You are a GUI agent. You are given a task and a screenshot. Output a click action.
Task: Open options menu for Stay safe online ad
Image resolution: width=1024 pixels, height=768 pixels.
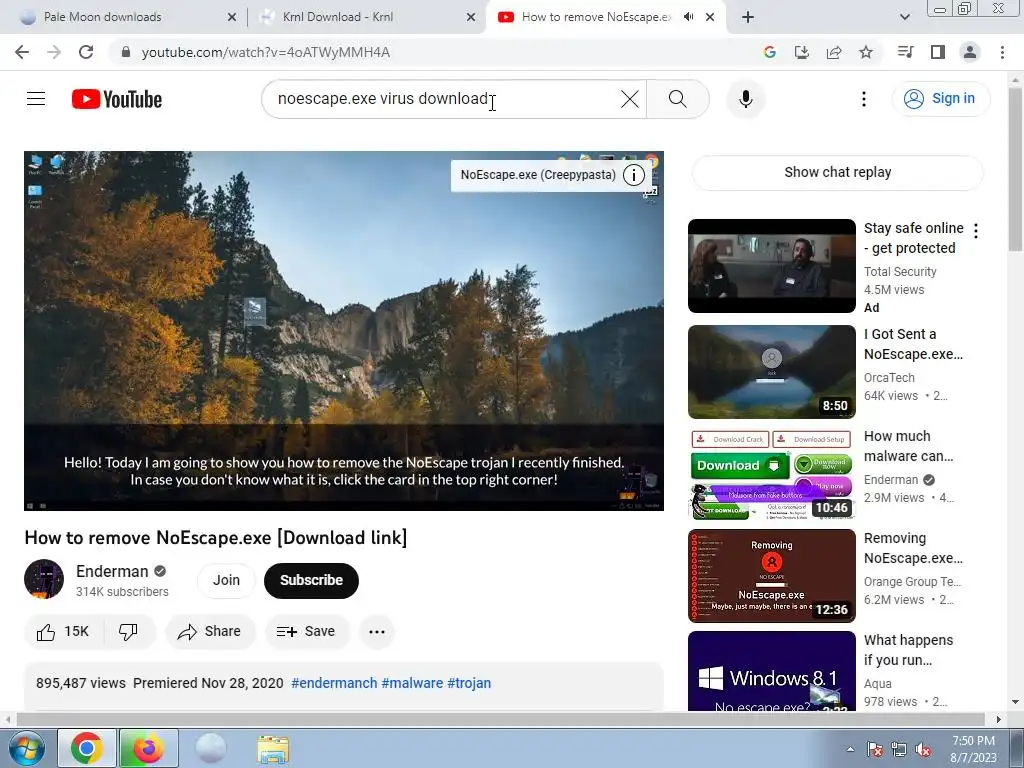tap(976, 231)
